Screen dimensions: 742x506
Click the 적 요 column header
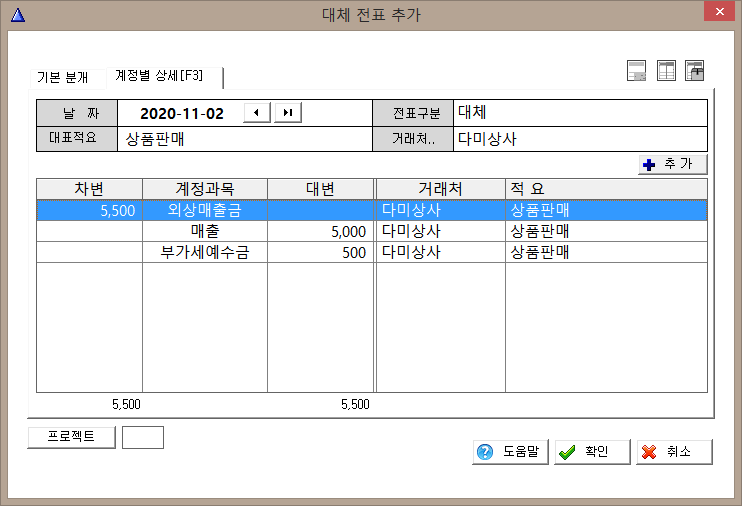tap(606, 189)
